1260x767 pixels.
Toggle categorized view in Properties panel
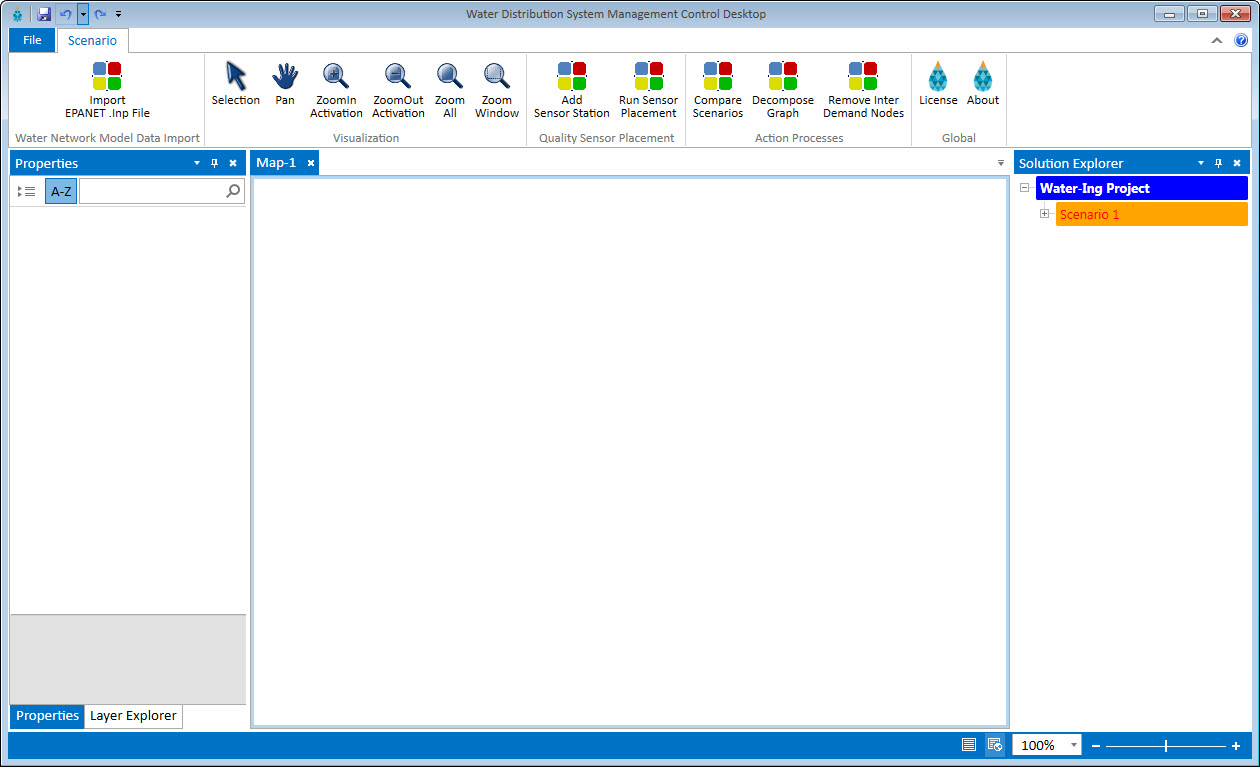(x=27, y=191)
